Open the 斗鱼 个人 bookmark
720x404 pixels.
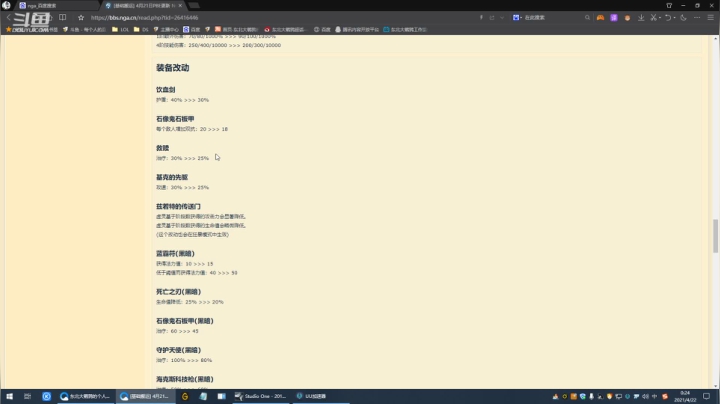[84, 29]
